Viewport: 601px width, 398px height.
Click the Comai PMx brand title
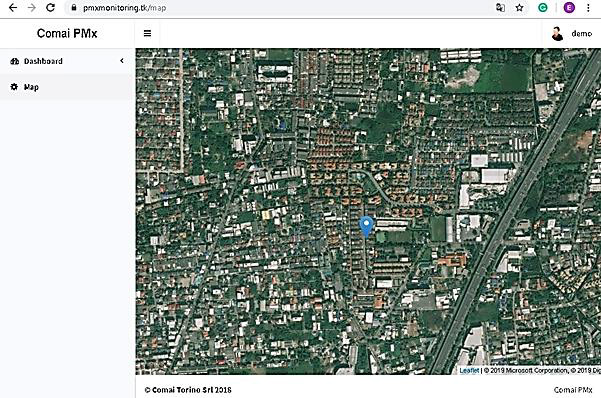click(67, 34)
